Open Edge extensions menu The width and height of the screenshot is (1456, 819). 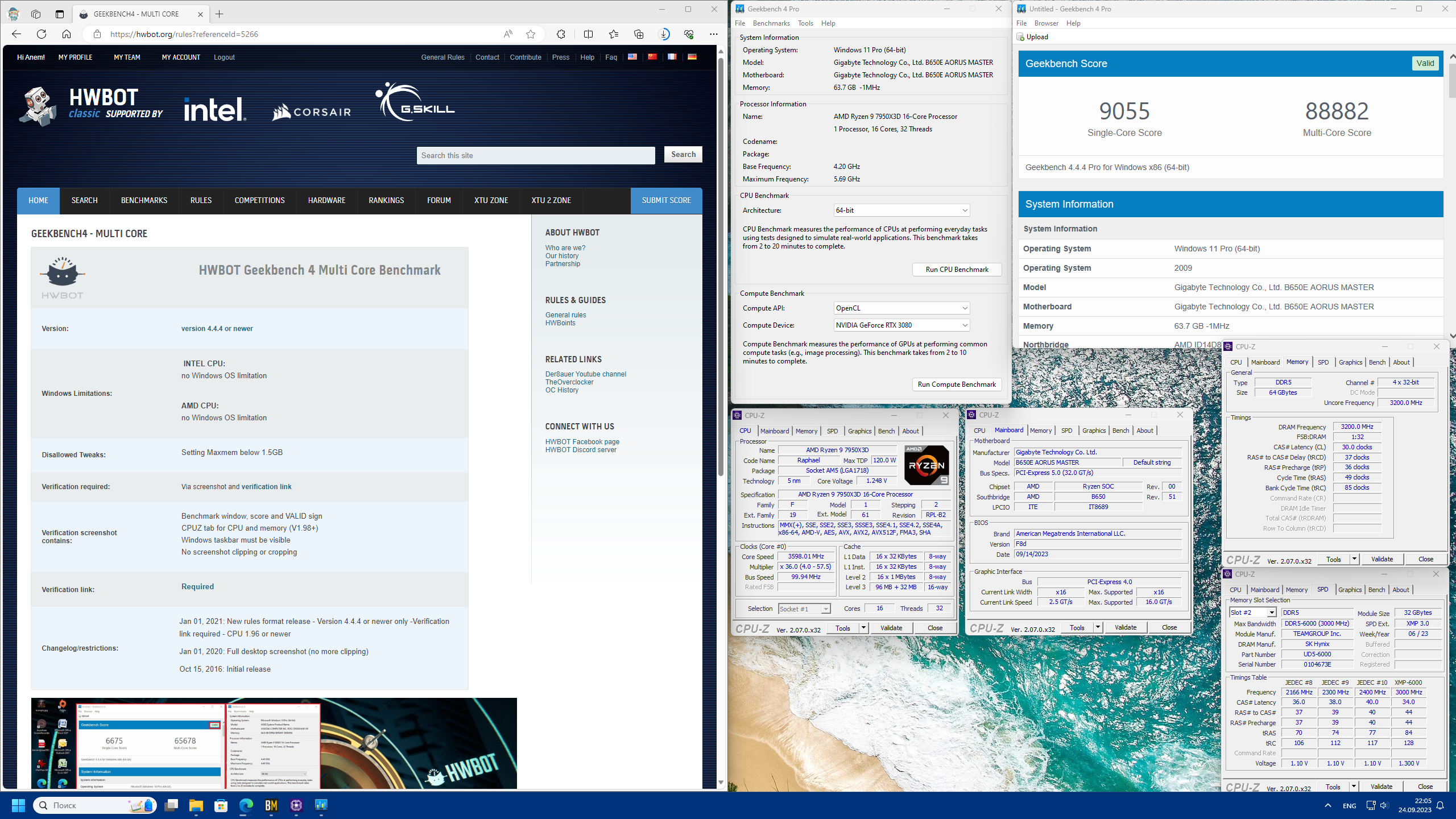(x=561, y=34)
